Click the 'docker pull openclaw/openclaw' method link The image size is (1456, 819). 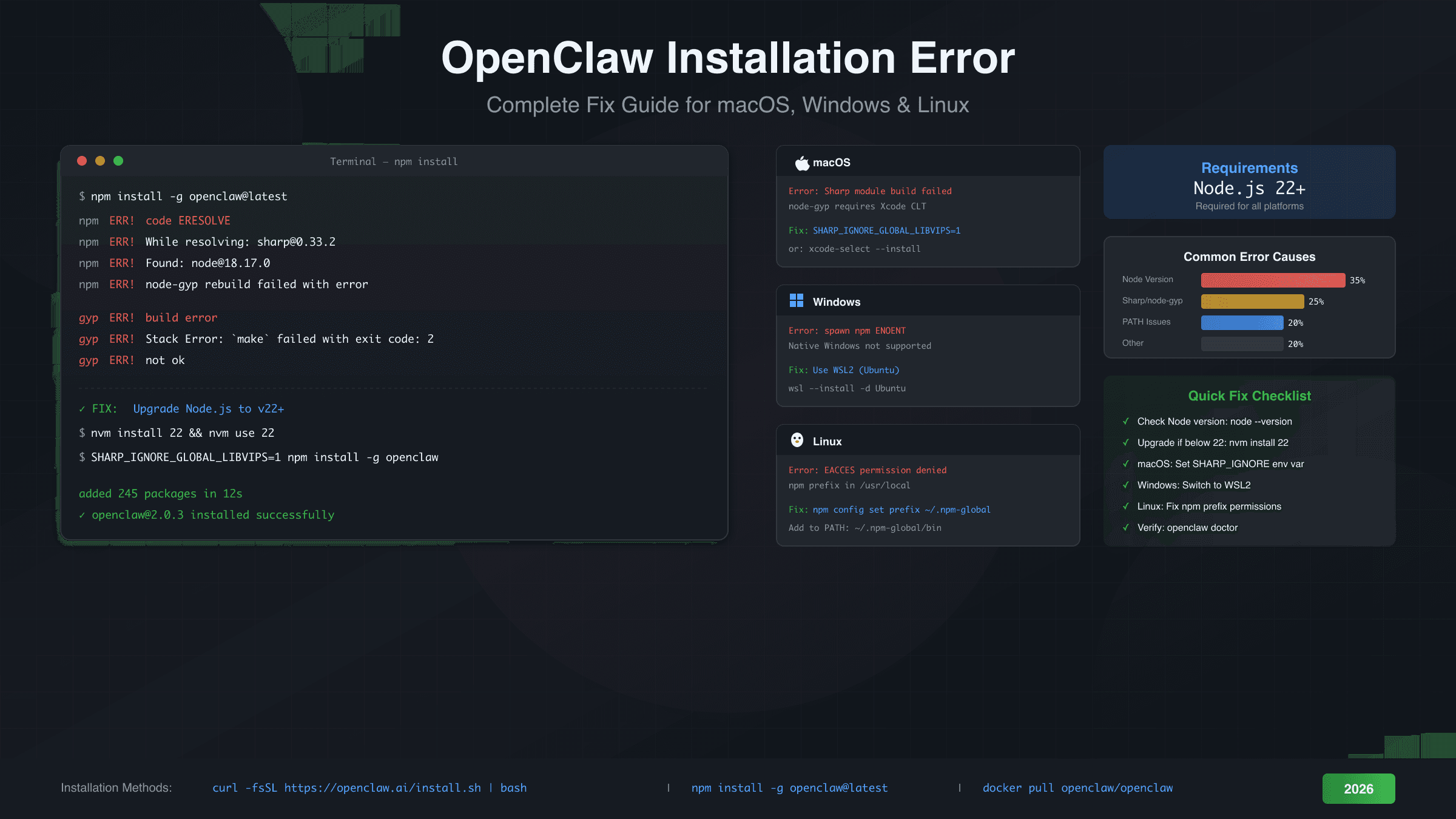[x=1077, y=787]
